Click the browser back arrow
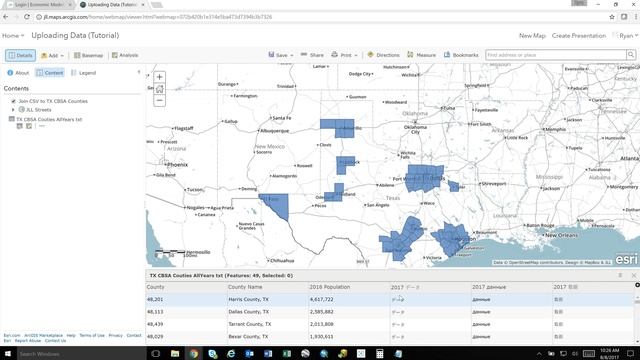Image resolution: width=640 pixels, height=360 pixels. (5, 17)
